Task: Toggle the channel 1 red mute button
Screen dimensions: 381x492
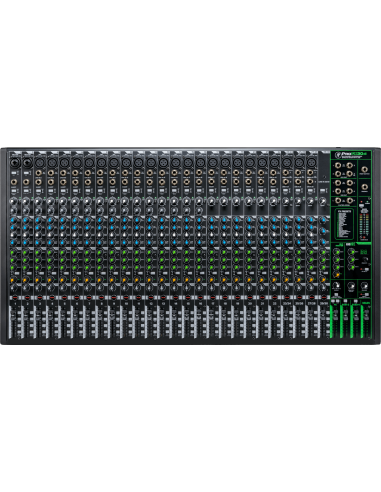Action: point(15,297)
